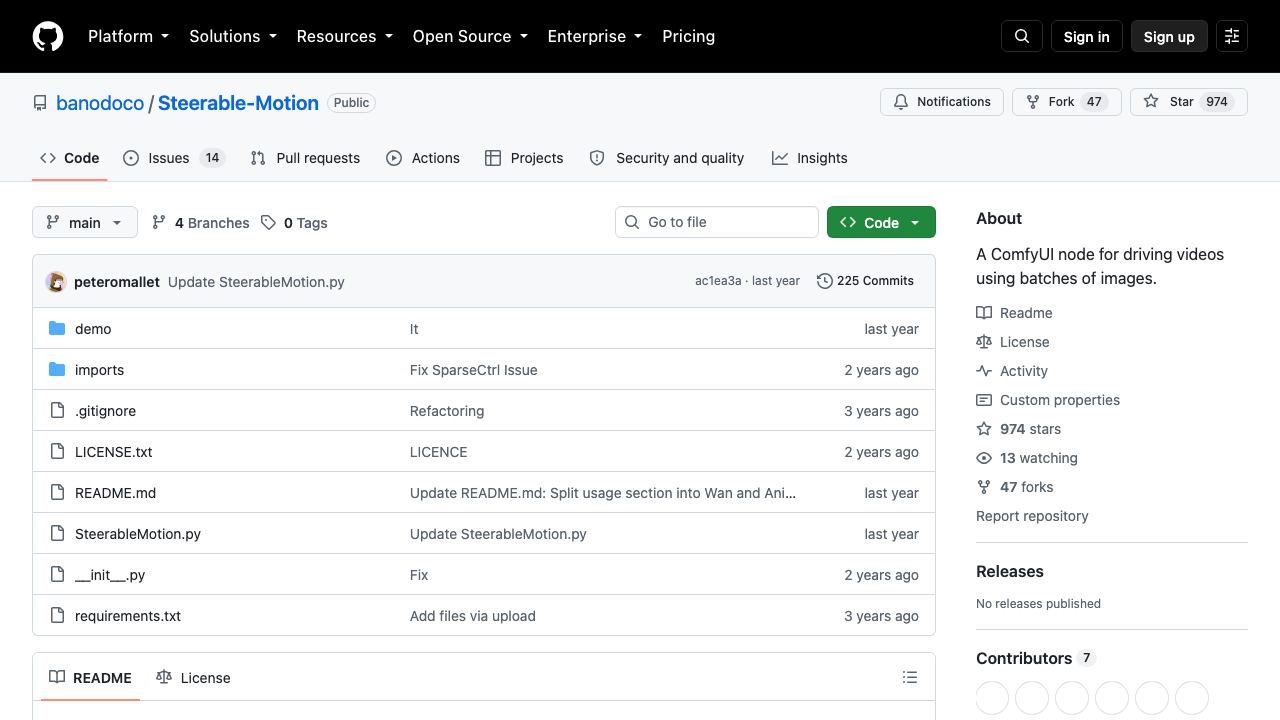This screenshot has height=720, width=1280.
Task: Click the GitHub logo icon
Action: pyautogui.click(x=48, y=36)
